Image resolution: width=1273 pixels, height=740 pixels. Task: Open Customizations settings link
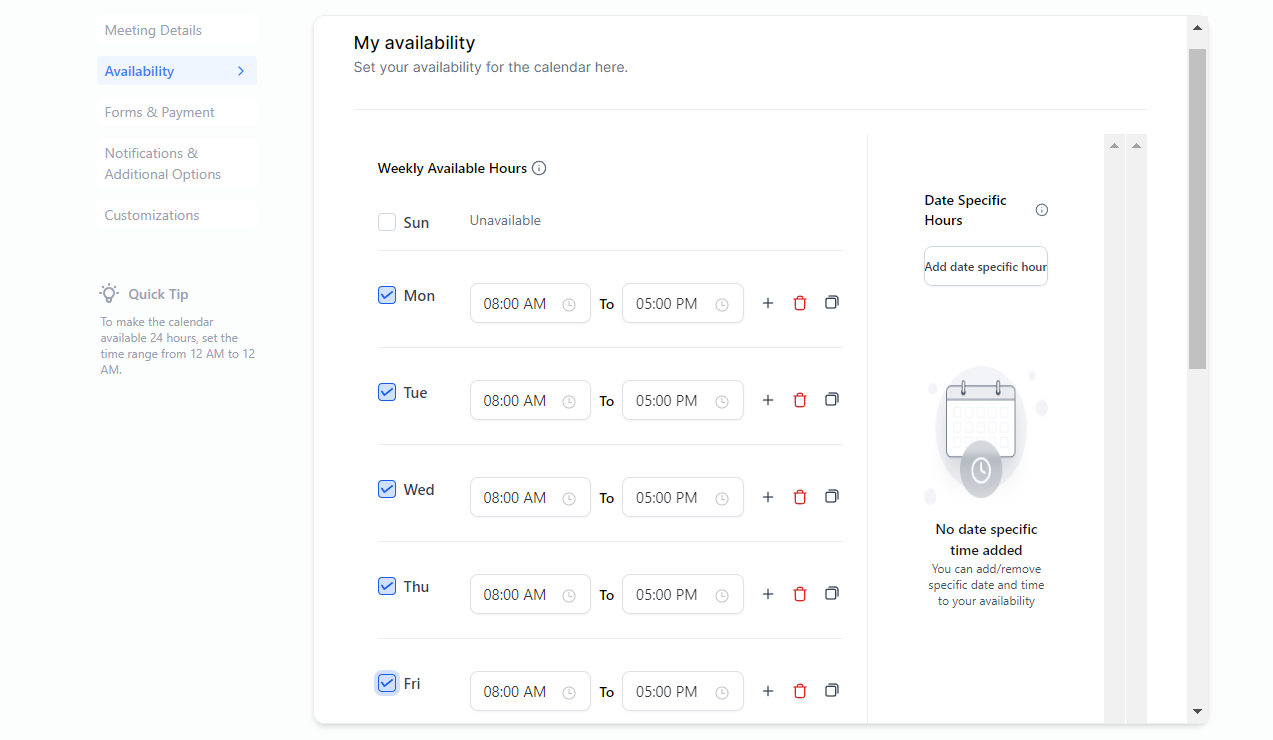pyautogui.click(x=152, y=215)
